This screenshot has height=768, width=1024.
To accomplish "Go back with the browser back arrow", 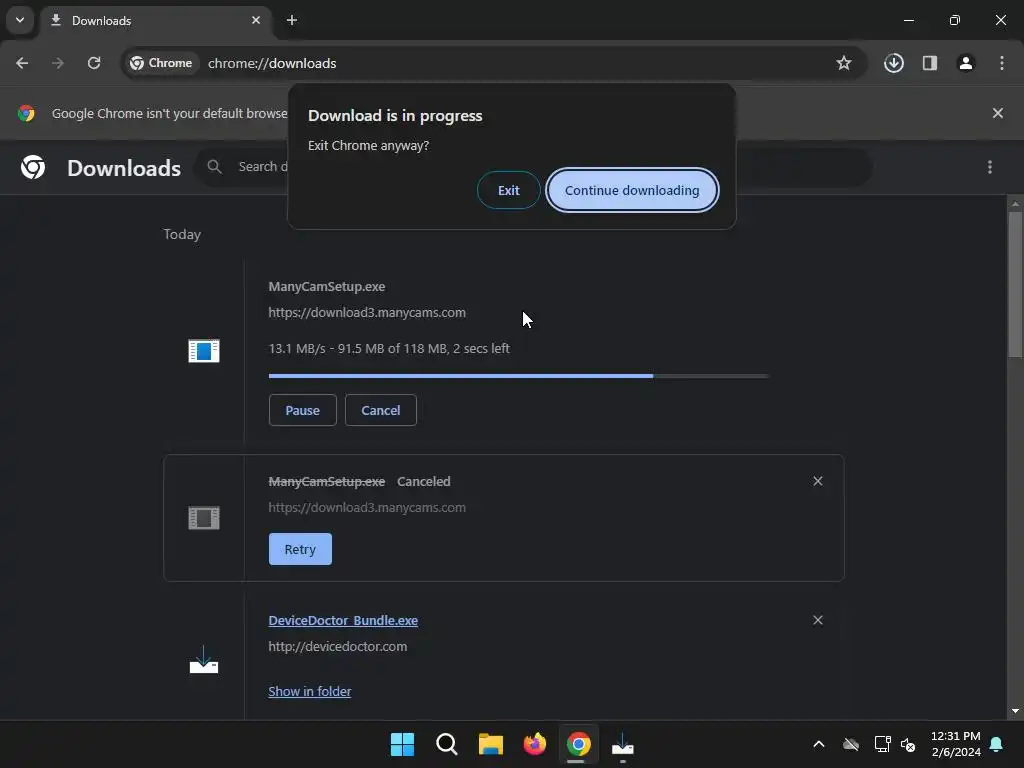I will pos(22,63).
